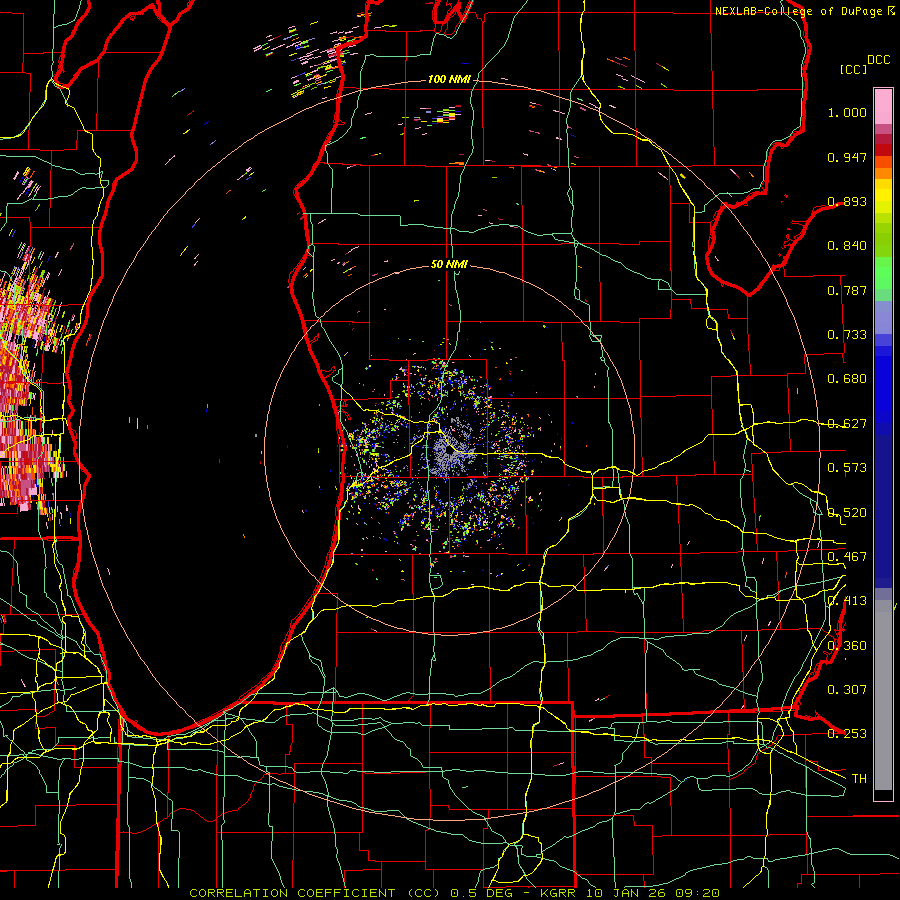Click the 0.467 legend value

point(847,557)
